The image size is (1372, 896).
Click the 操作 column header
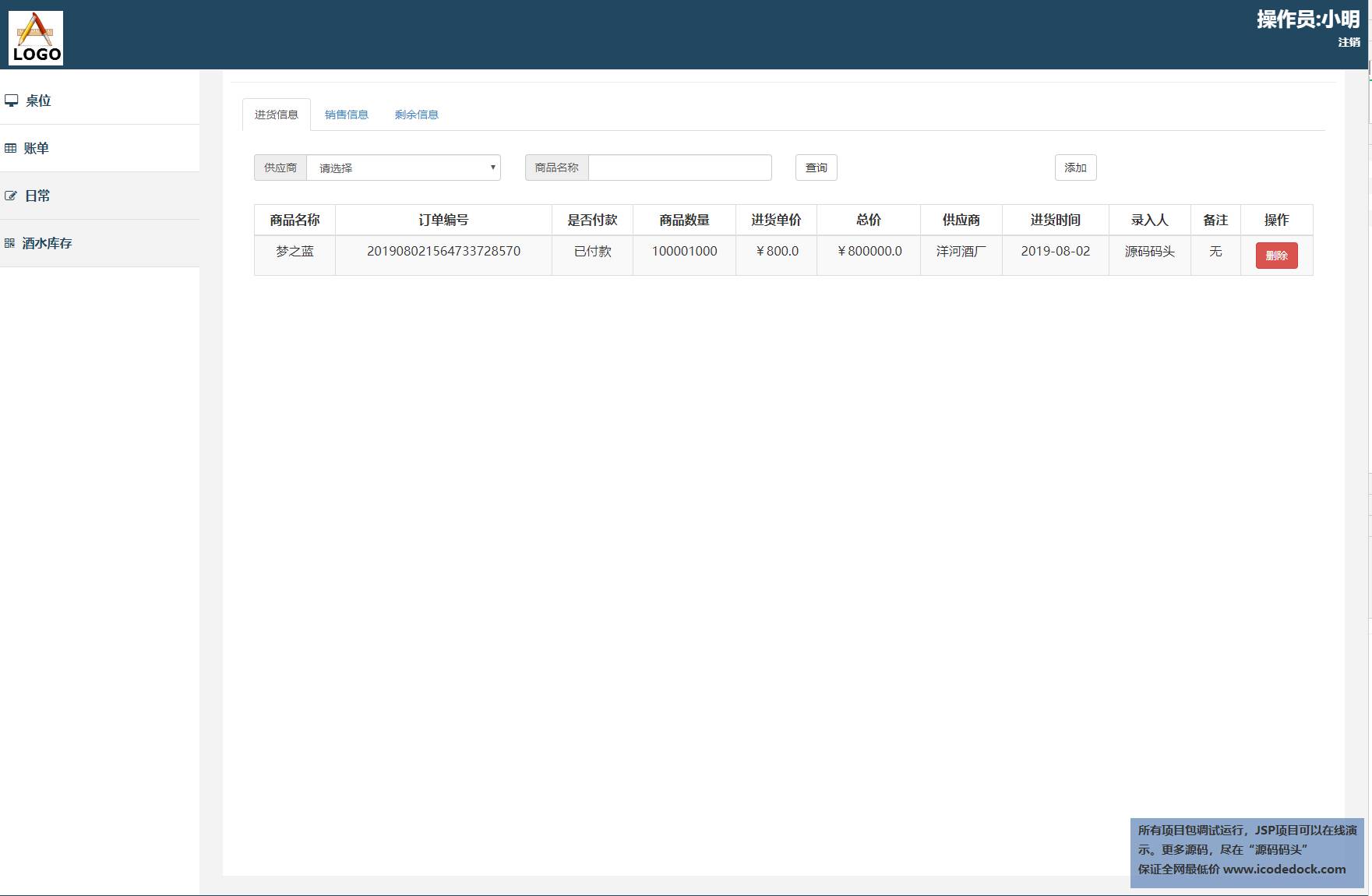coord(1277,220)
